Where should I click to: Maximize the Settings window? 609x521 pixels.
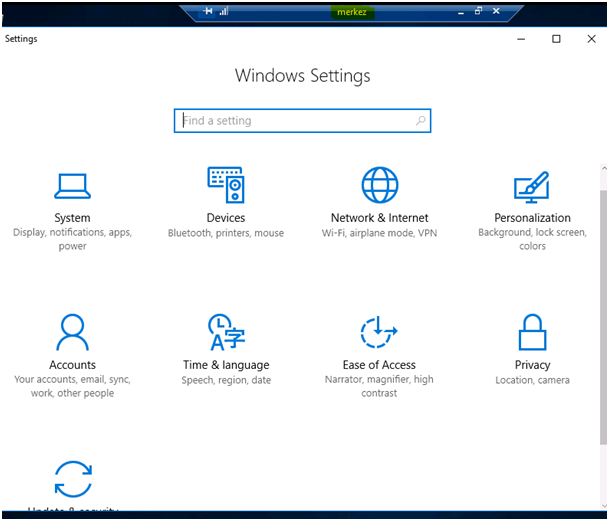(556, 39)
